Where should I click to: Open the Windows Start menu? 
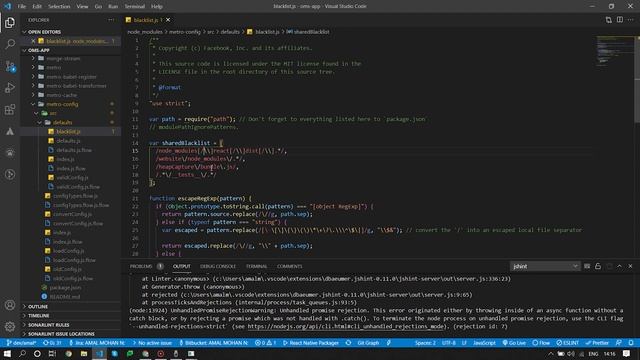click(x=7, y=353)
